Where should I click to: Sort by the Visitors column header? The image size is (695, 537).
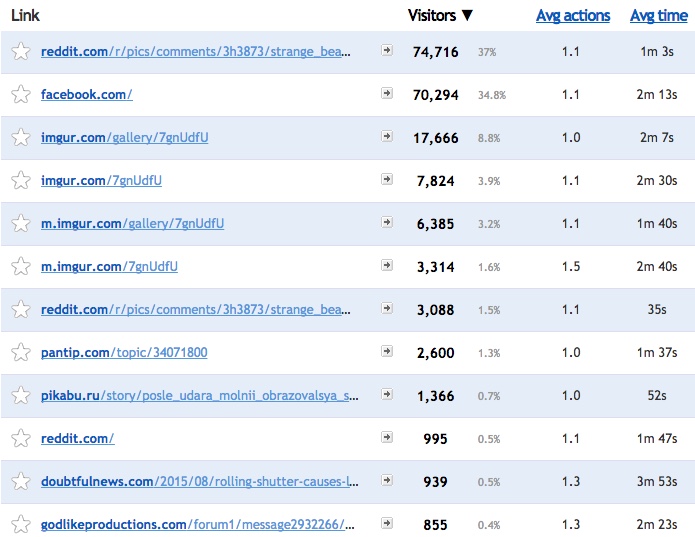(440, 16)
